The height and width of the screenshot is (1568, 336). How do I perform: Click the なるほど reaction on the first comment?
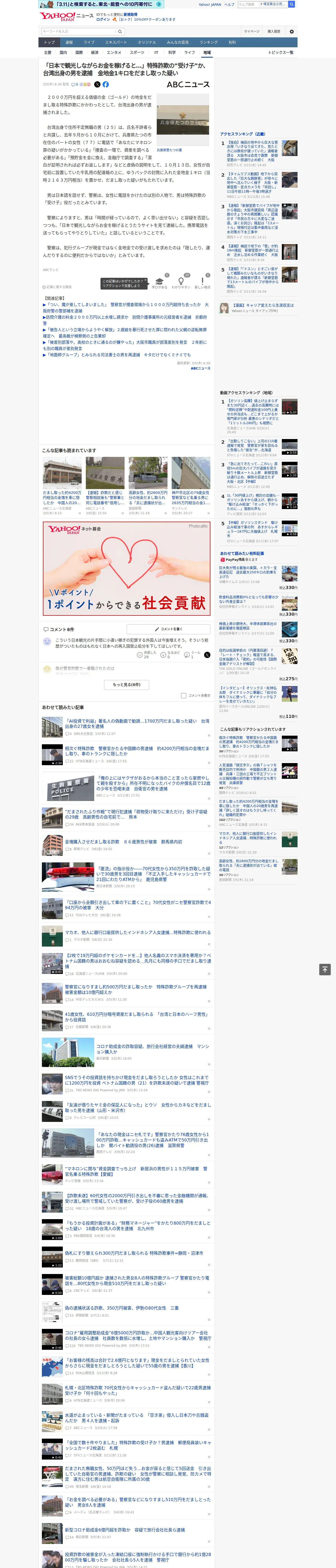170,655
